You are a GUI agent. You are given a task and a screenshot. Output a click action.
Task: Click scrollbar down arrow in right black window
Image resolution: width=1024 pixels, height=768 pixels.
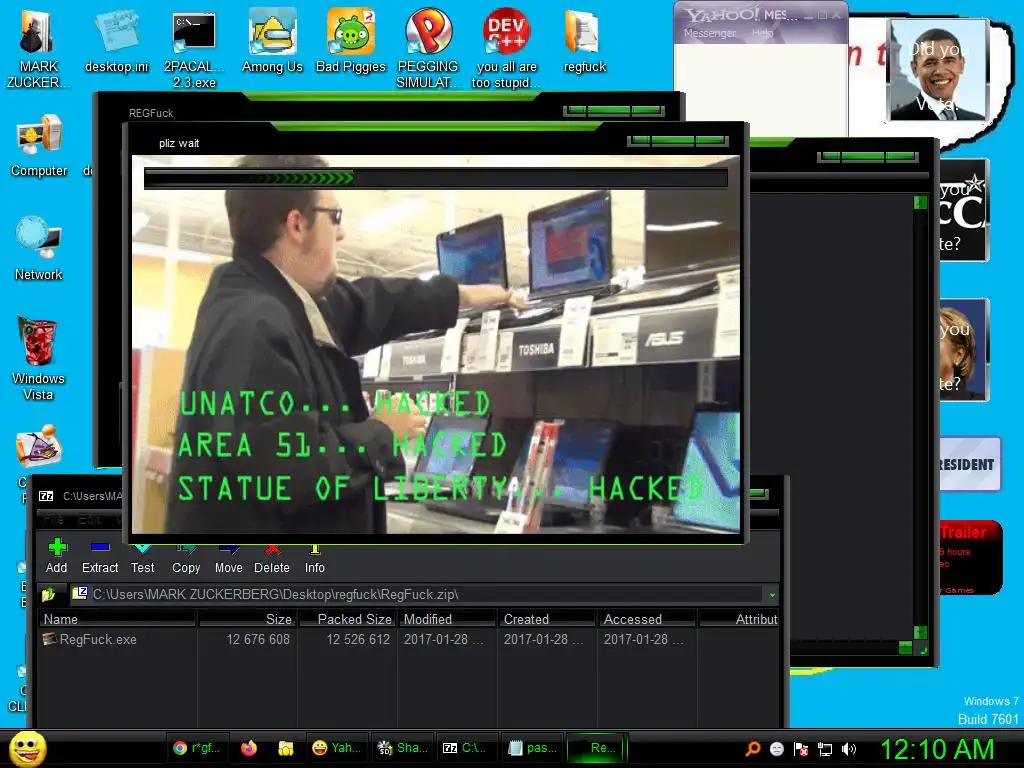[920, 632]
